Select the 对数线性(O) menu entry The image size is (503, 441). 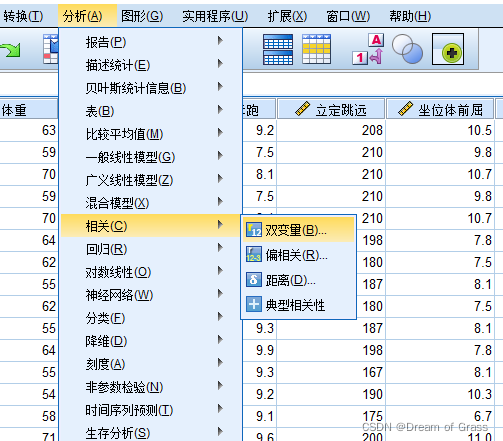151,272
